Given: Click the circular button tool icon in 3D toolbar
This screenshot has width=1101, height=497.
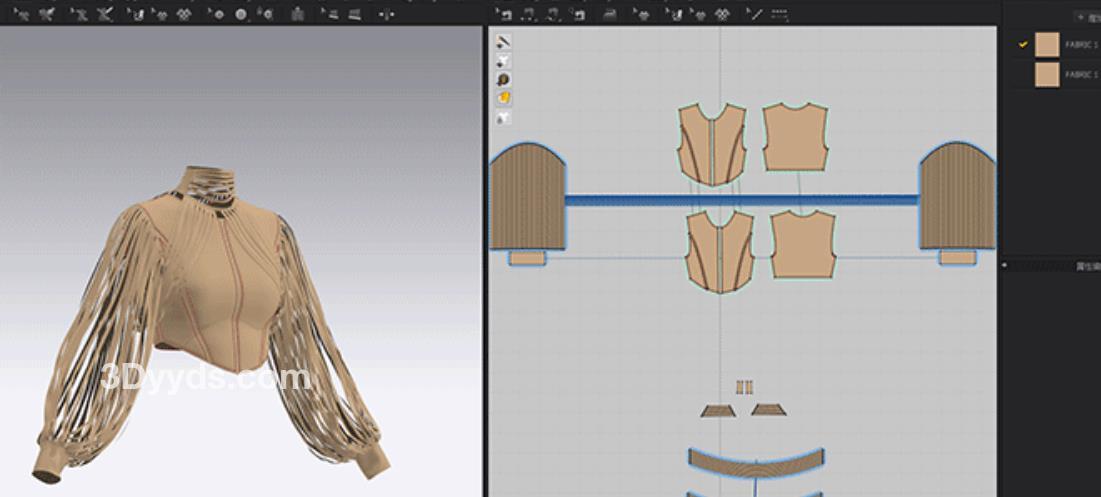Looking at the screenshot, I should (x=241, y=14).
